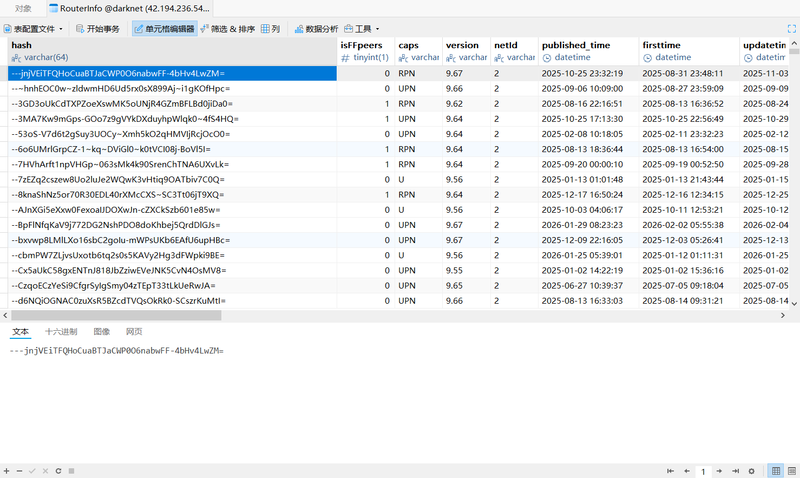
Task: Click the 列 columns button
Action: (x=270, y=29)
